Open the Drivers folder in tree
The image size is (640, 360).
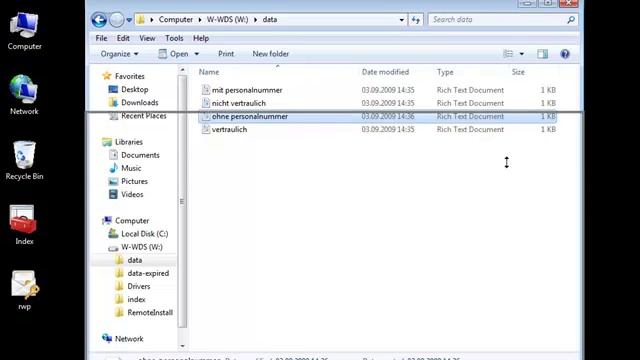point(139,286)
